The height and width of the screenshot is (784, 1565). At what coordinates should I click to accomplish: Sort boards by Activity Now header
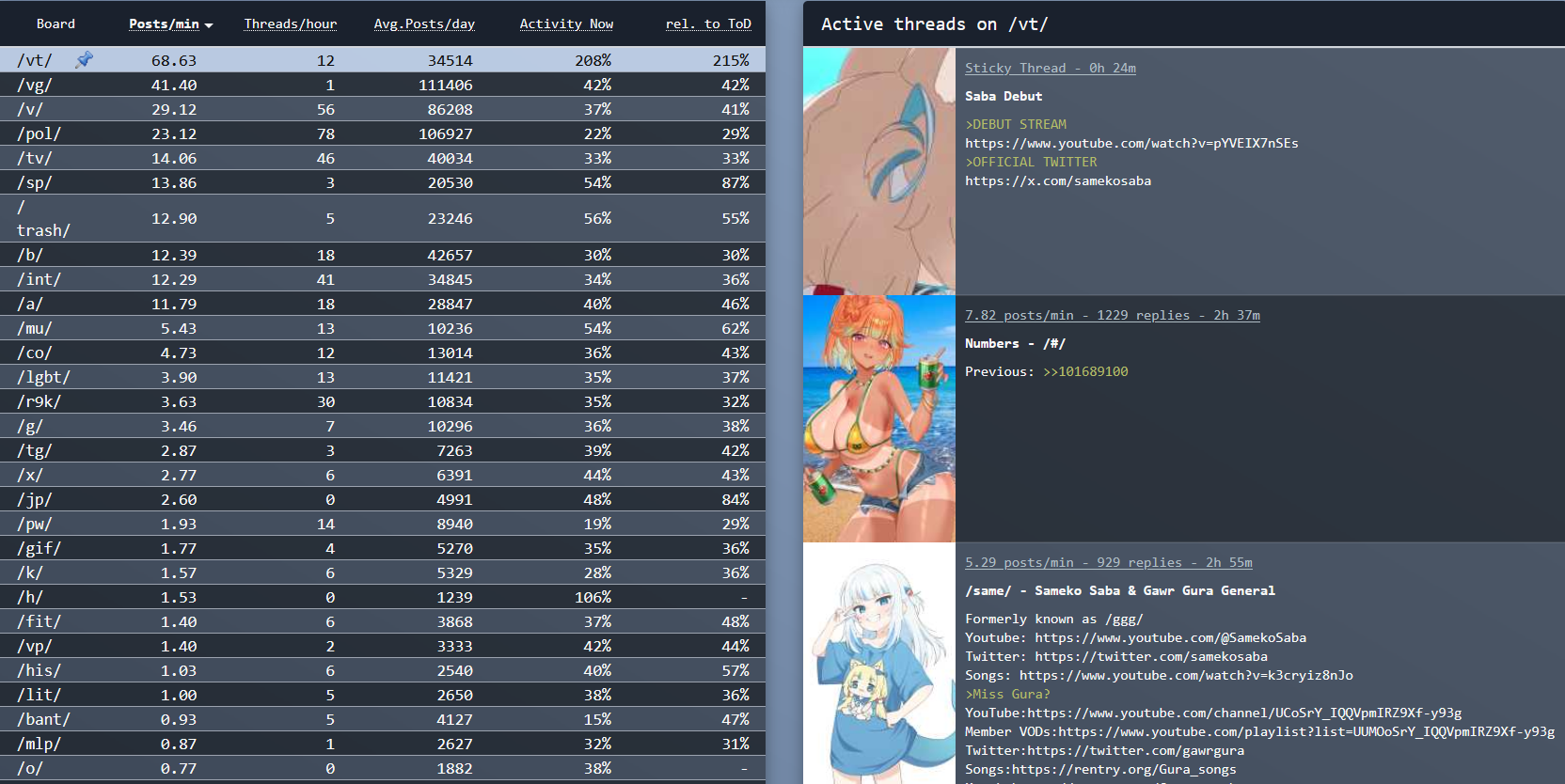pos(566,24)
